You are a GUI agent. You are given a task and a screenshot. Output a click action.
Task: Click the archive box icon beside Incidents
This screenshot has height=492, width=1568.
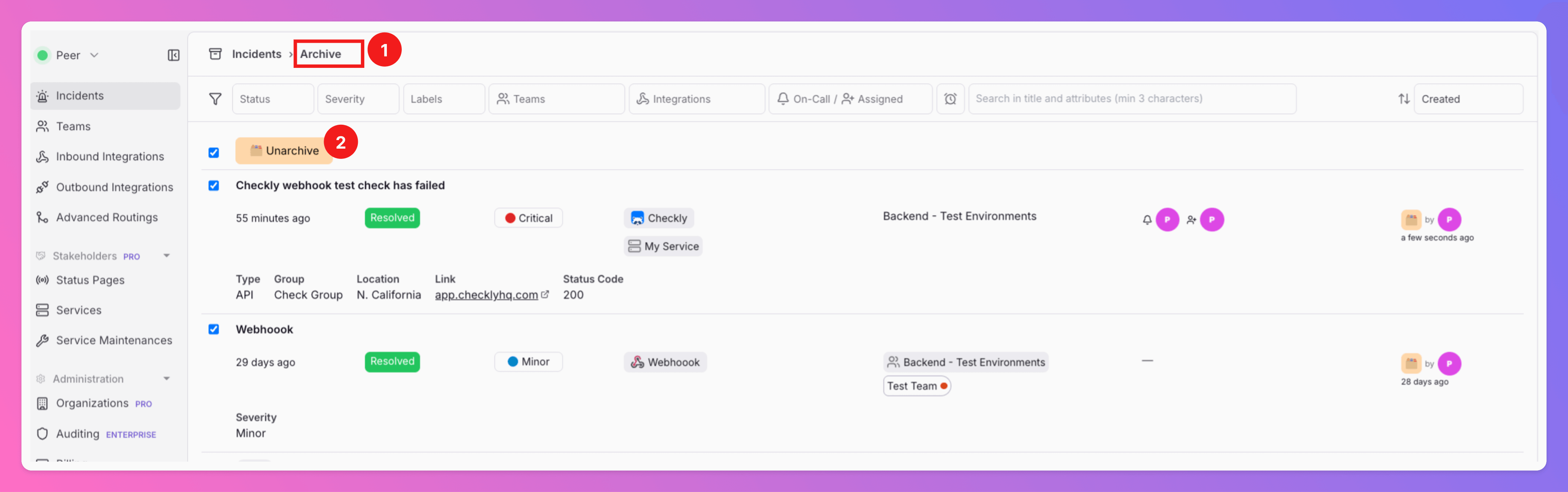click(215, 54)
